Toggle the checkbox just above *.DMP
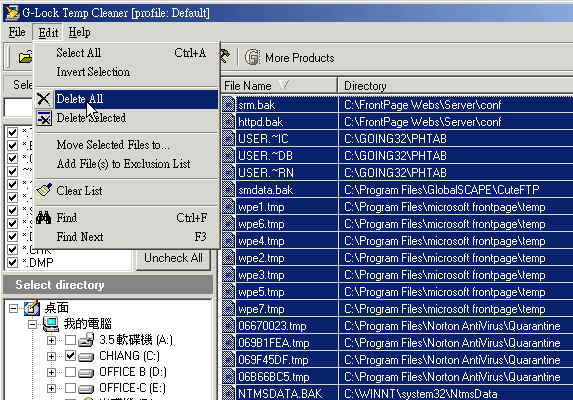Viewport: 573px width, 400px height. click(x=12, y=249)
